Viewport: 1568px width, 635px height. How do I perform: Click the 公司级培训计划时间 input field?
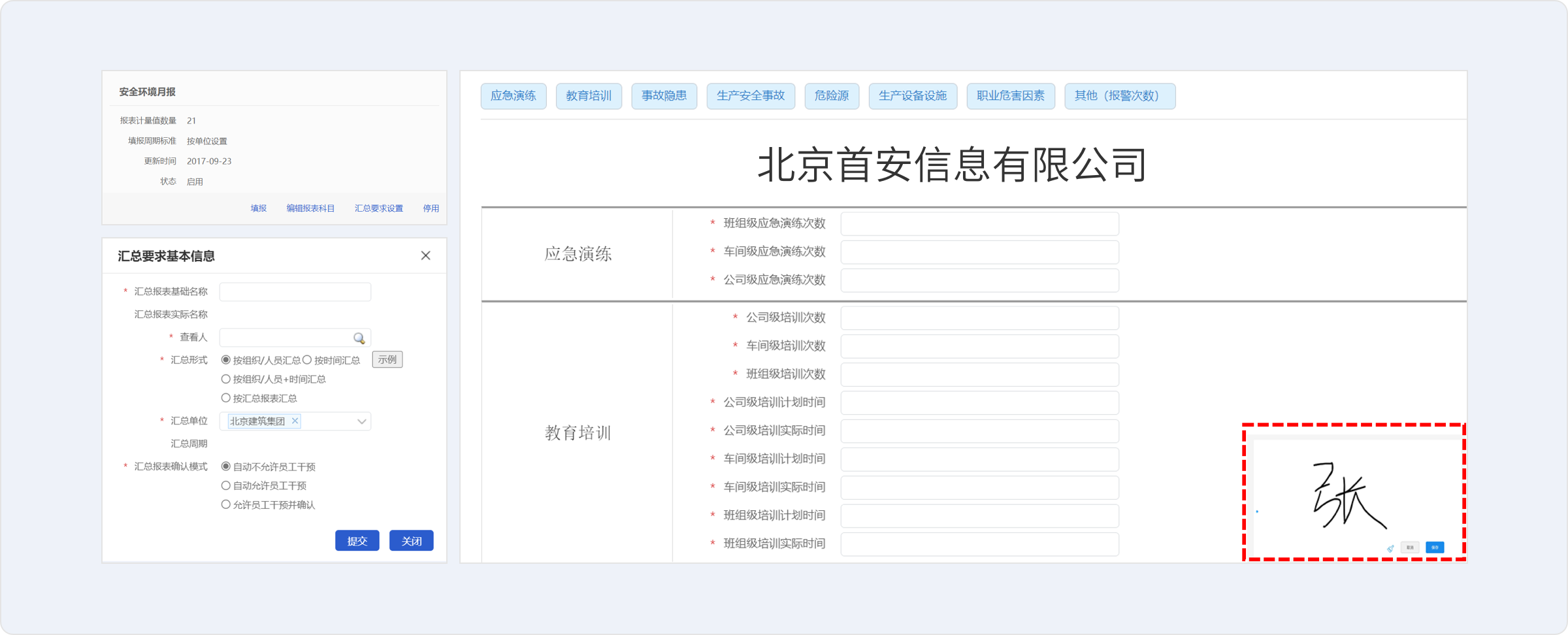(x=979, y=403)
